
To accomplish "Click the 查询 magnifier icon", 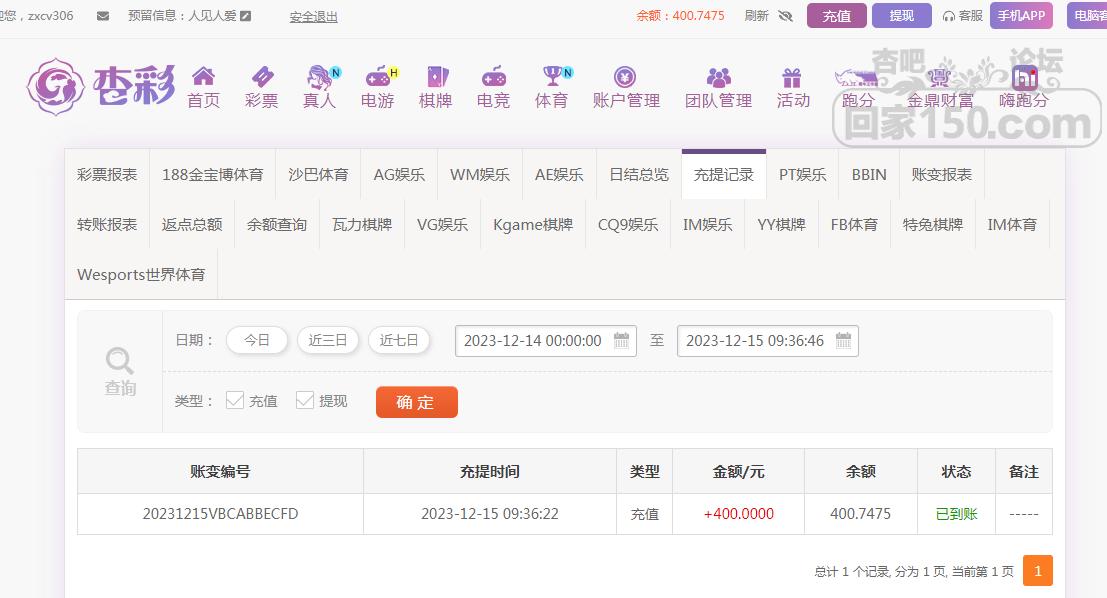I will [119, 361].
